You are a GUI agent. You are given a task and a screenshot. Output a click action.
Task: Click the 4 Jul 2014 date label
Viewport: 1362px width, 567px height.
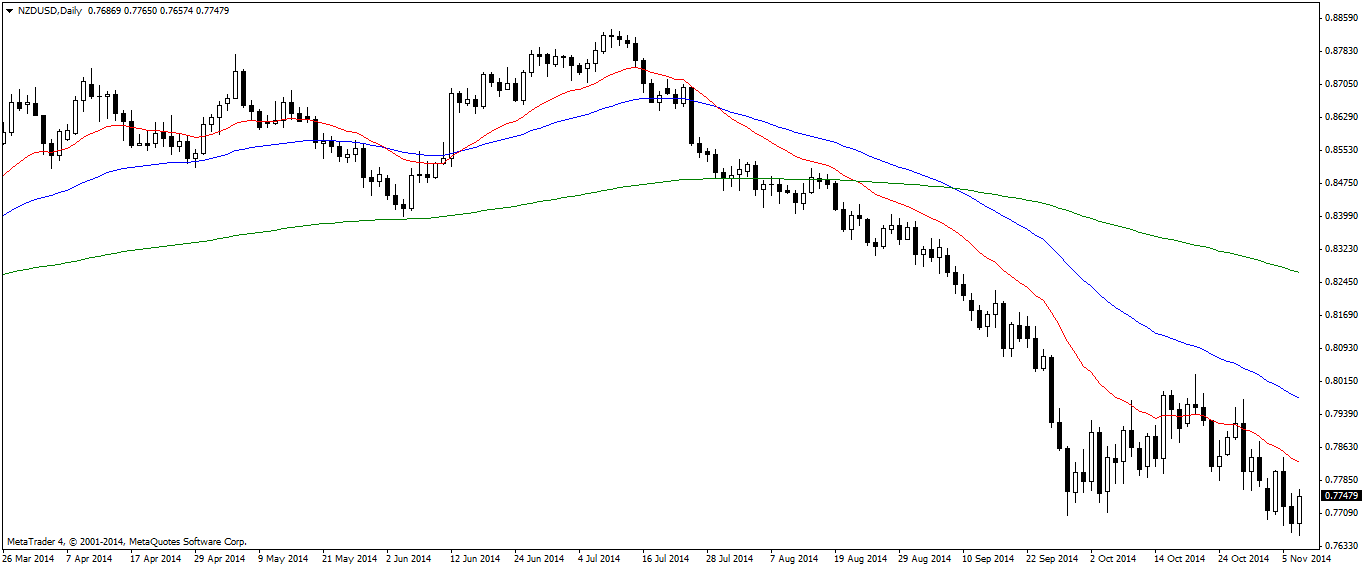click(600, 559)
